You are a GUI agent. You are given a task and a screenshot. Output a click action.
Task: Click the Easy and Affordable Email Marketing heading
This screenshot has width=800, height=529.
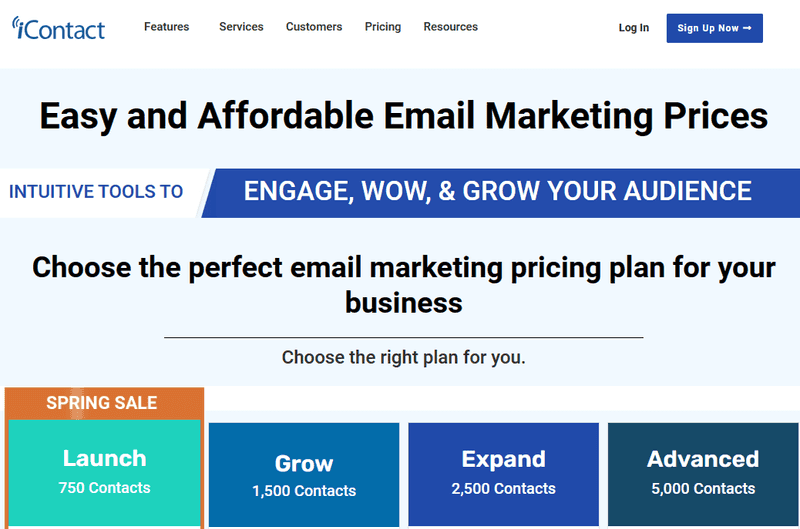404,116
